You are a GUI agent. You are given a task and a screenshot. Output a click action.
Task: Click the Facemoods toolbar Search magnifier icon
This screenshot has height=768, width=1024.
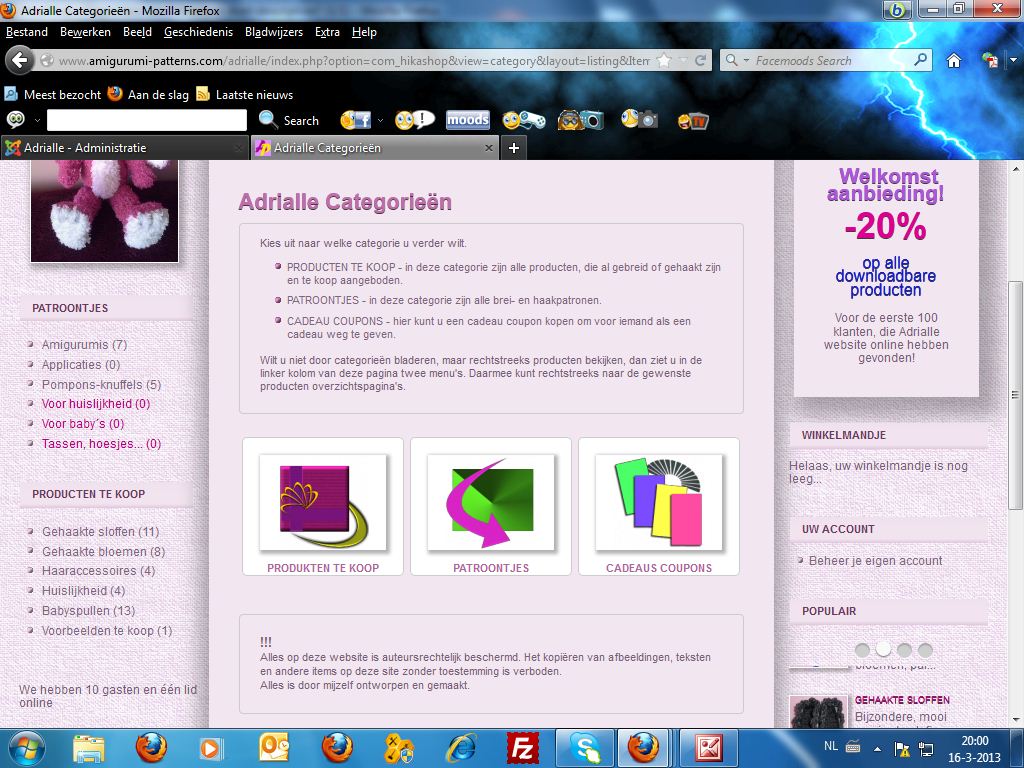[268, 120]
